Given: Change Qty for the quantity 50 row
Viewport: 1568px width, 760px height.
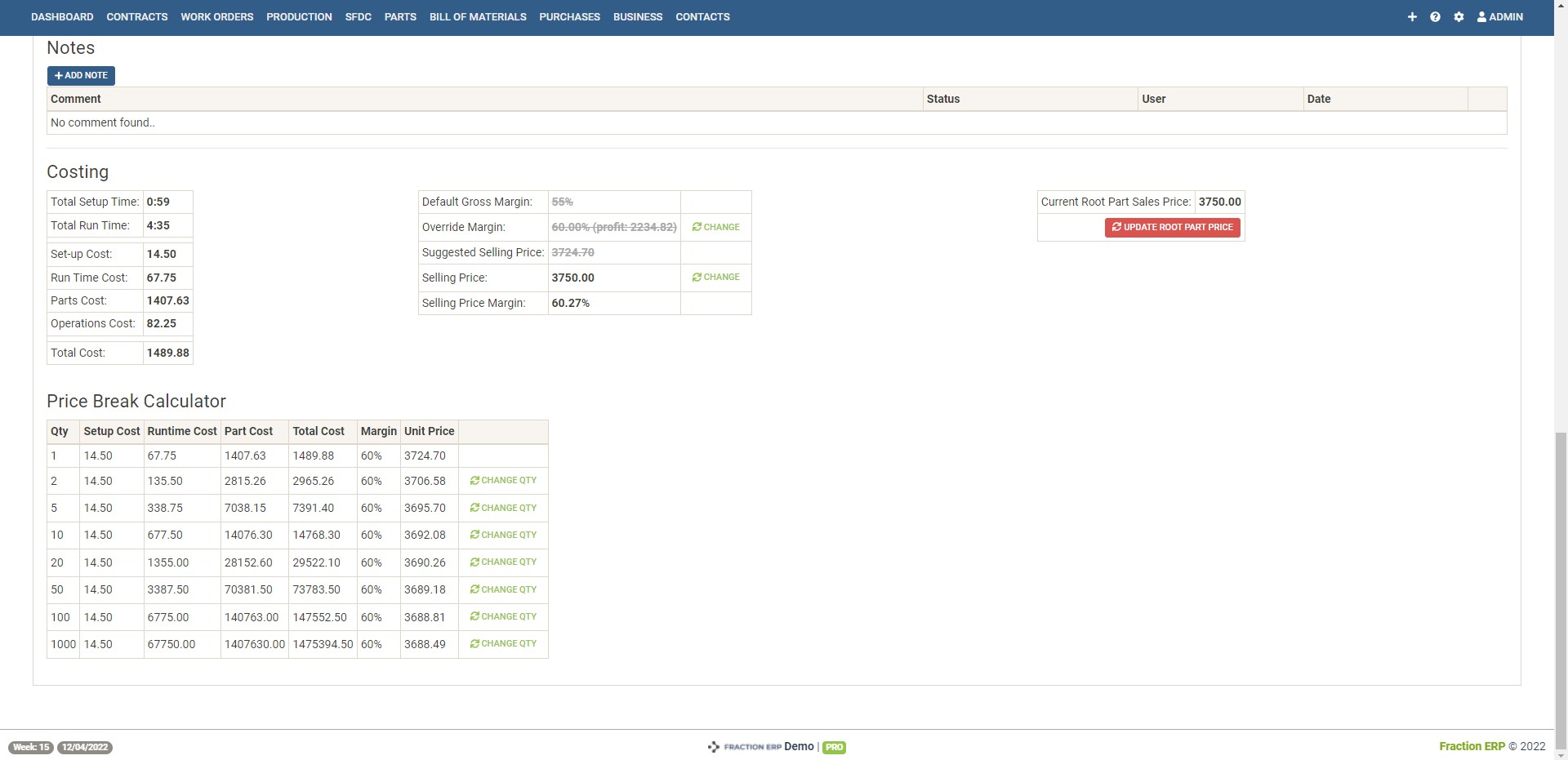Looking at the screenshot, I should 503,589.
